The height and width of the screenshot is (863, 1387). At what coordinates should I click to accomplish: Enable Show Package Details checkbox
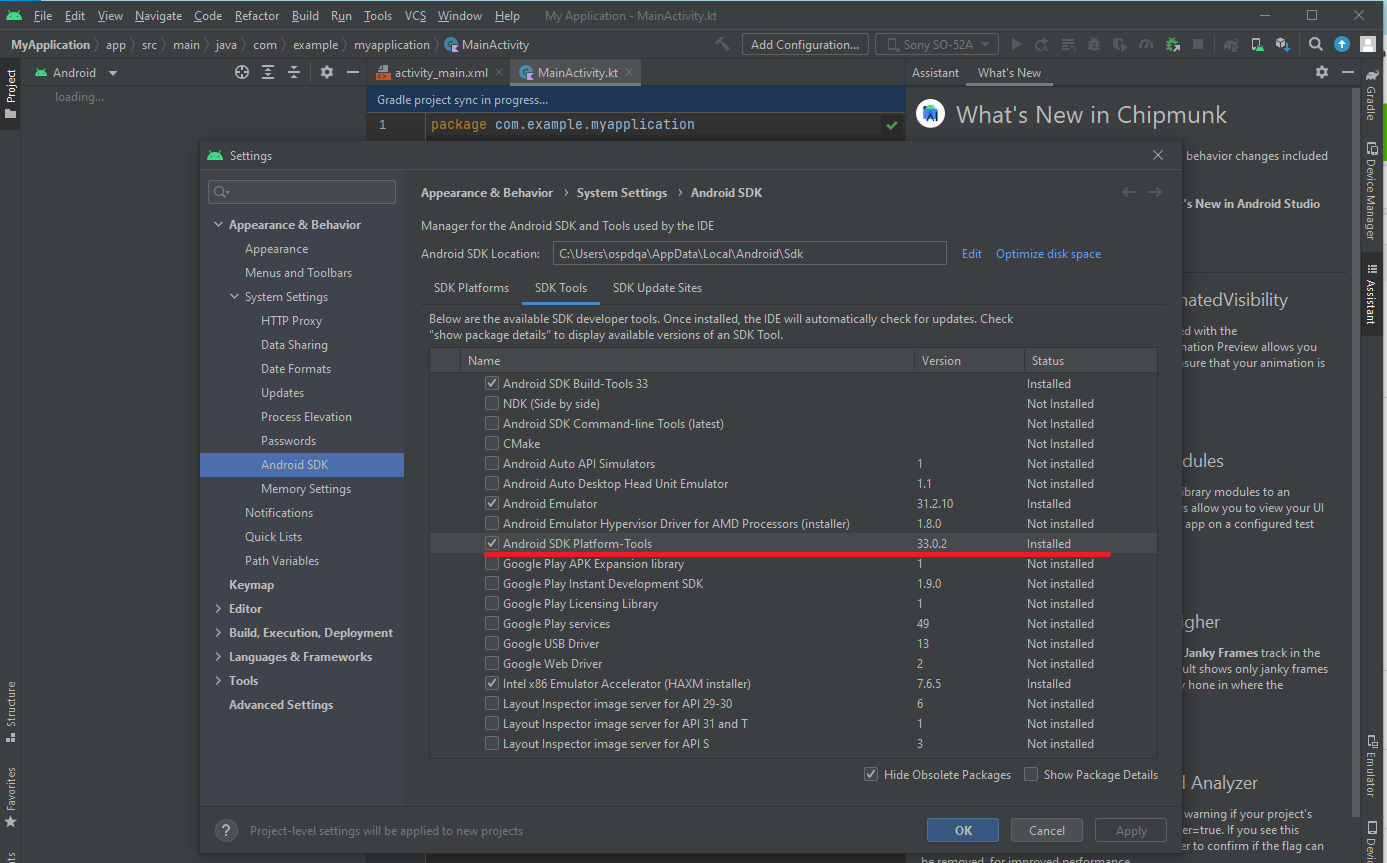(1031, 774)
